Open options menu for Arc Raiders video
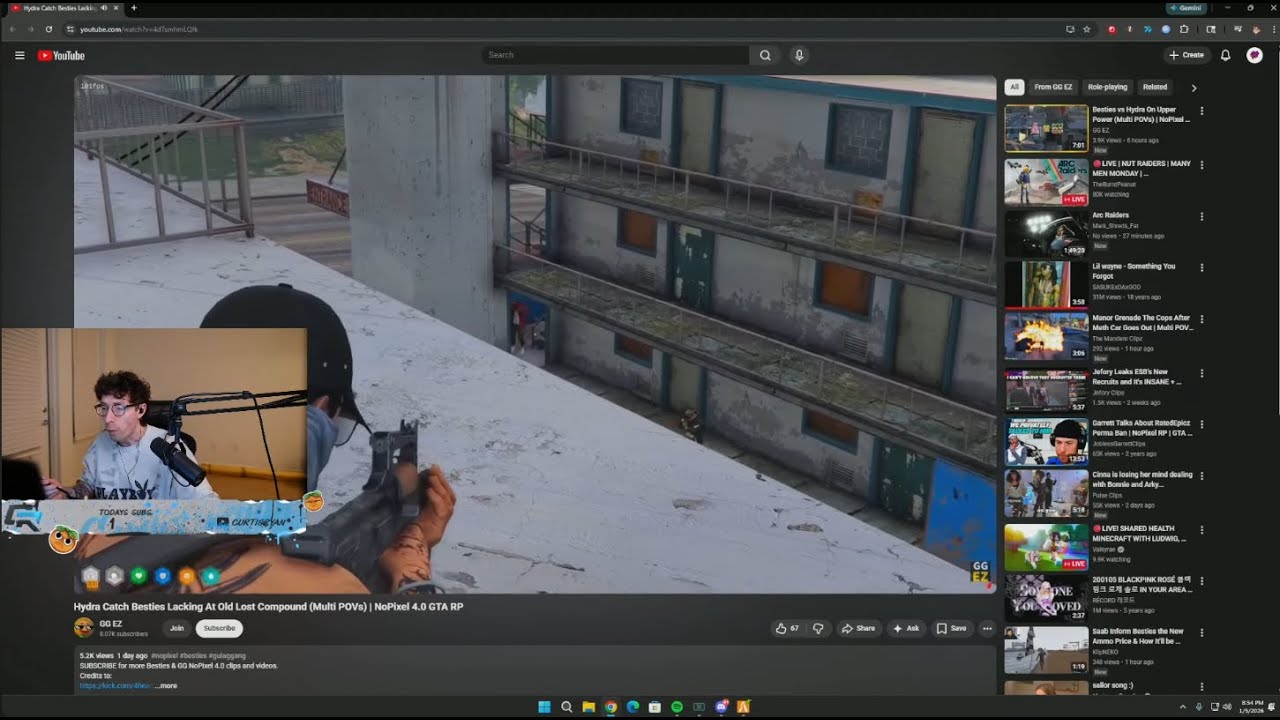Image resolution: width=1280 pixels, height=720 pixels. 1202,216
